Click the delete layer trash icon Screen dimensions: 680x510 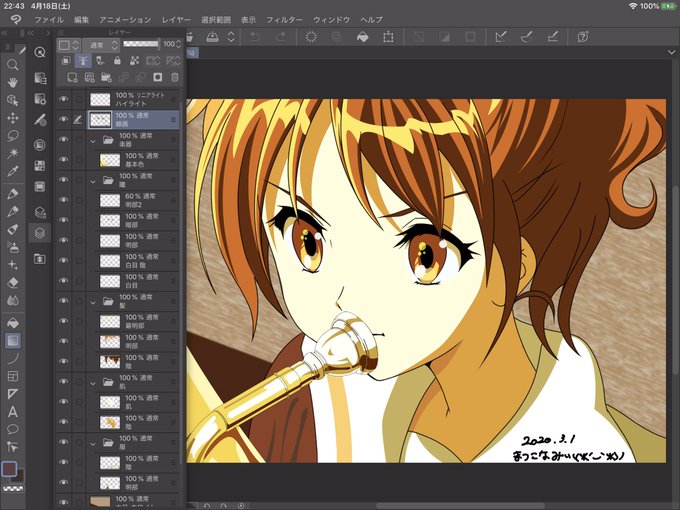point(174,77)
